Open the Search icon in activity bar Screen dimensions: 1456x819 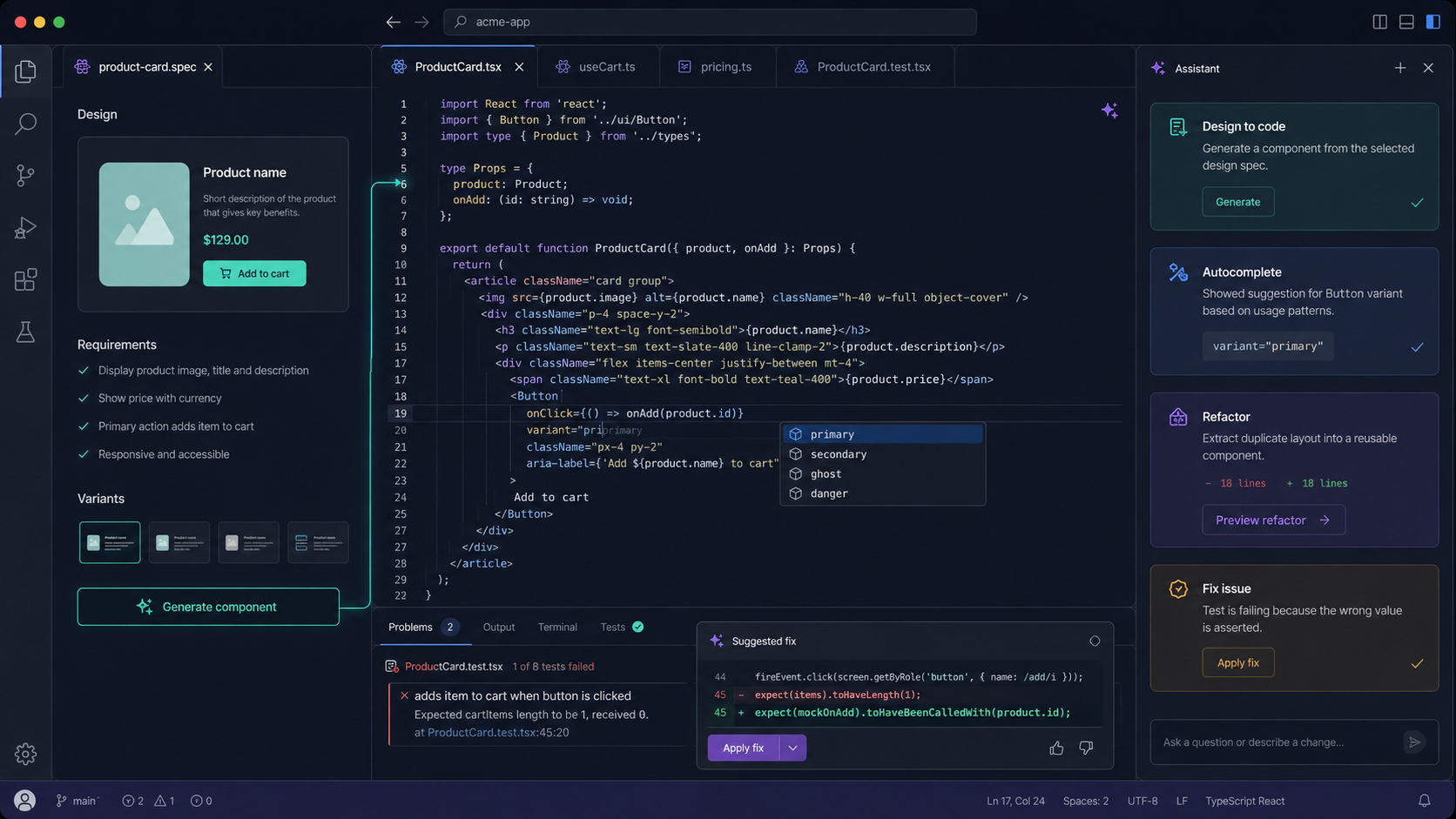coord(25,124)
